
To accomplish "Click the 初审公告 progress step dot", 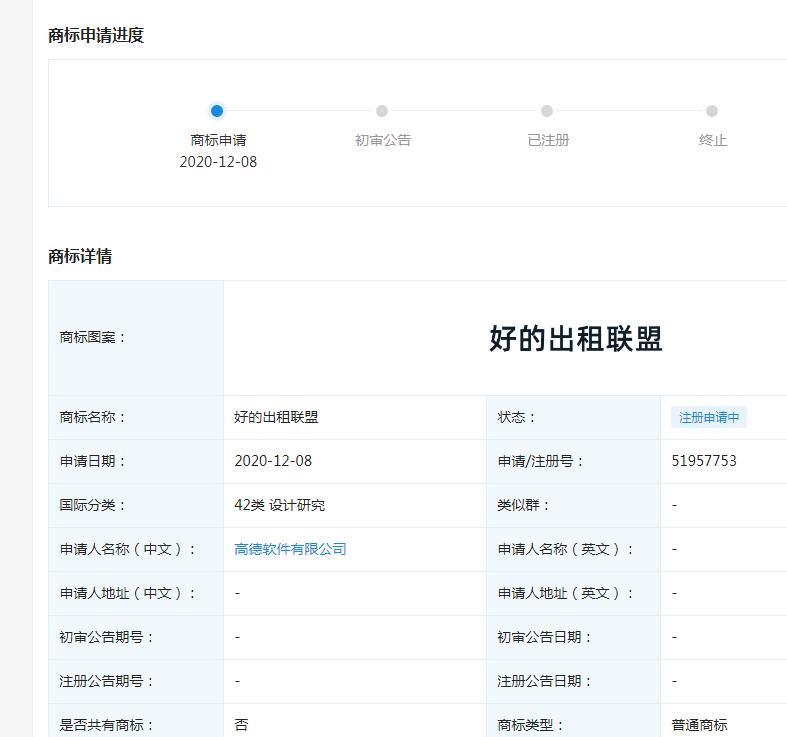I will [382, 111].
